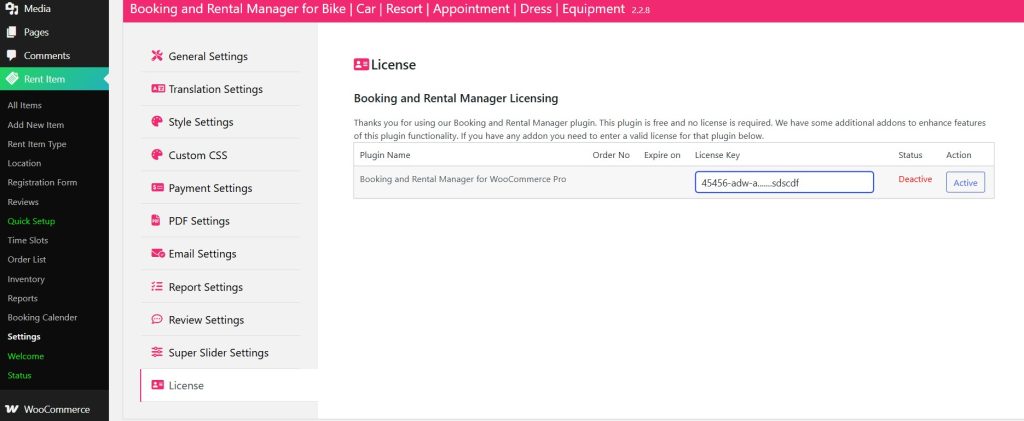Open the Rent Item menu
The width and height of the screenshot is (1024, 421).
[44, 79]
